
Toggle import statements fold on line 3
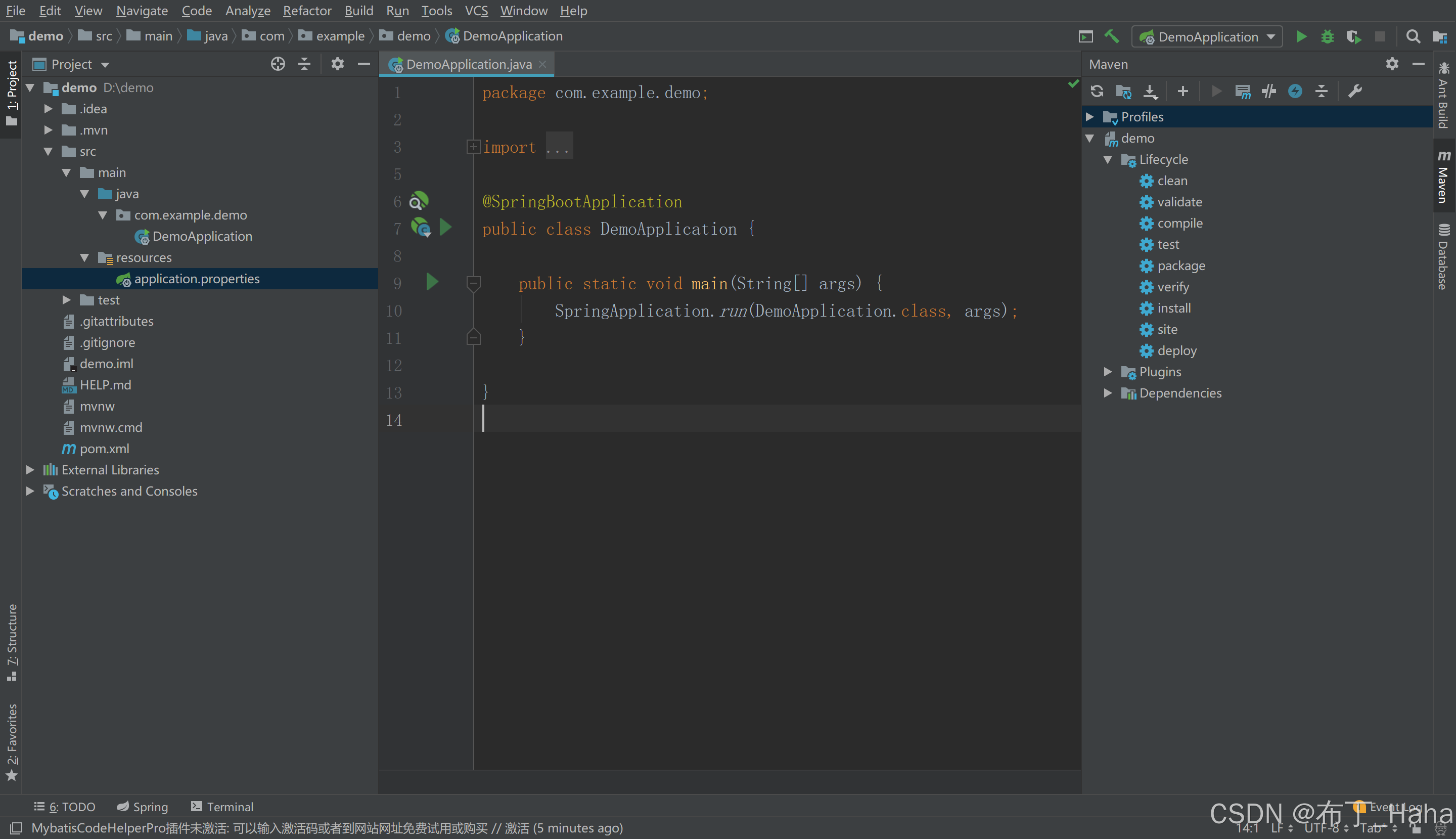coord(473,147)
